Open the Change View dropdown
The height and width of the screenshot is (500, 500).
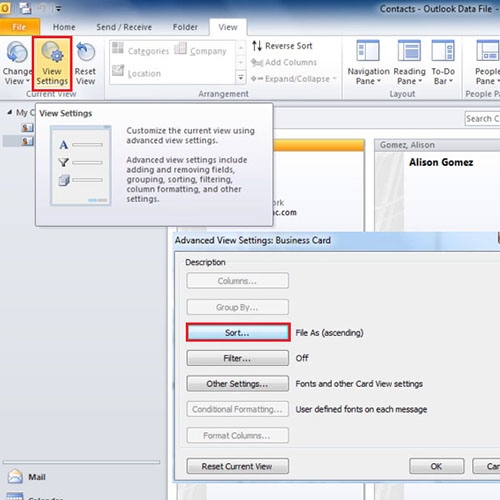17,63
